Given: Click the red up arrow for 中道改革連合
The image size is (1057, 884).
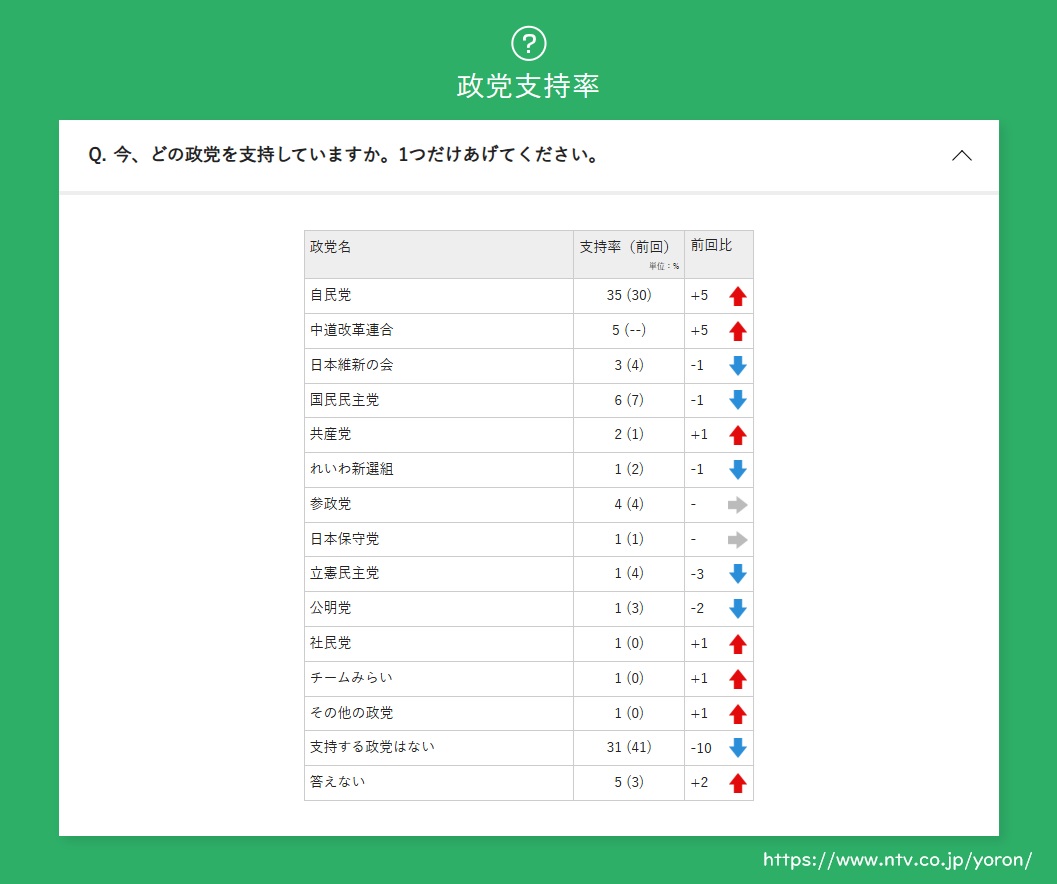Looking at the screenshot, I should pos(738,331).
